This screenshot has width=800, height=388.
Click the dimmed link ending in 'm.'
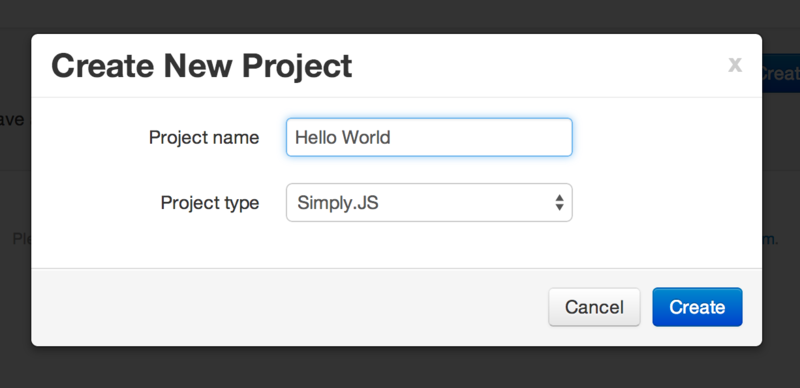click(x=770, y=239)
